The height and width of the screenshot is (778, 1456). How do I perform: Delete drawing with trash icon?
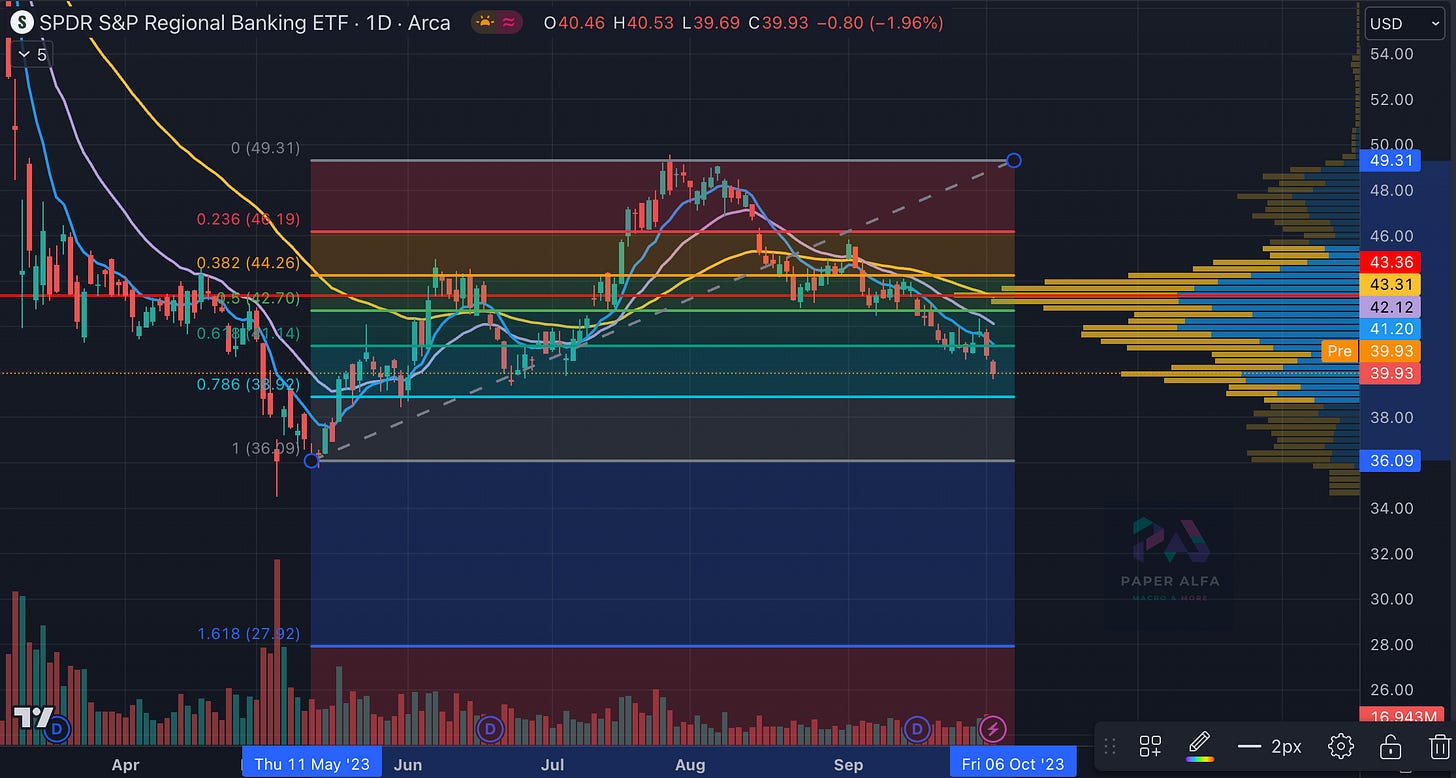[1438, 746]
